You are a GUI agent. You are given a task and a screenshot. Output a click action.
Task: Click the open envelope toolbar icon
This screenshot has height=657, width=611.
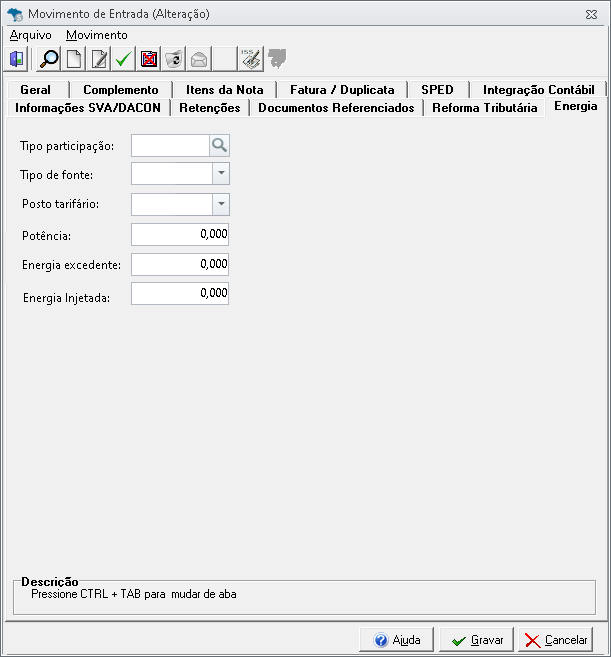[199, 59]
